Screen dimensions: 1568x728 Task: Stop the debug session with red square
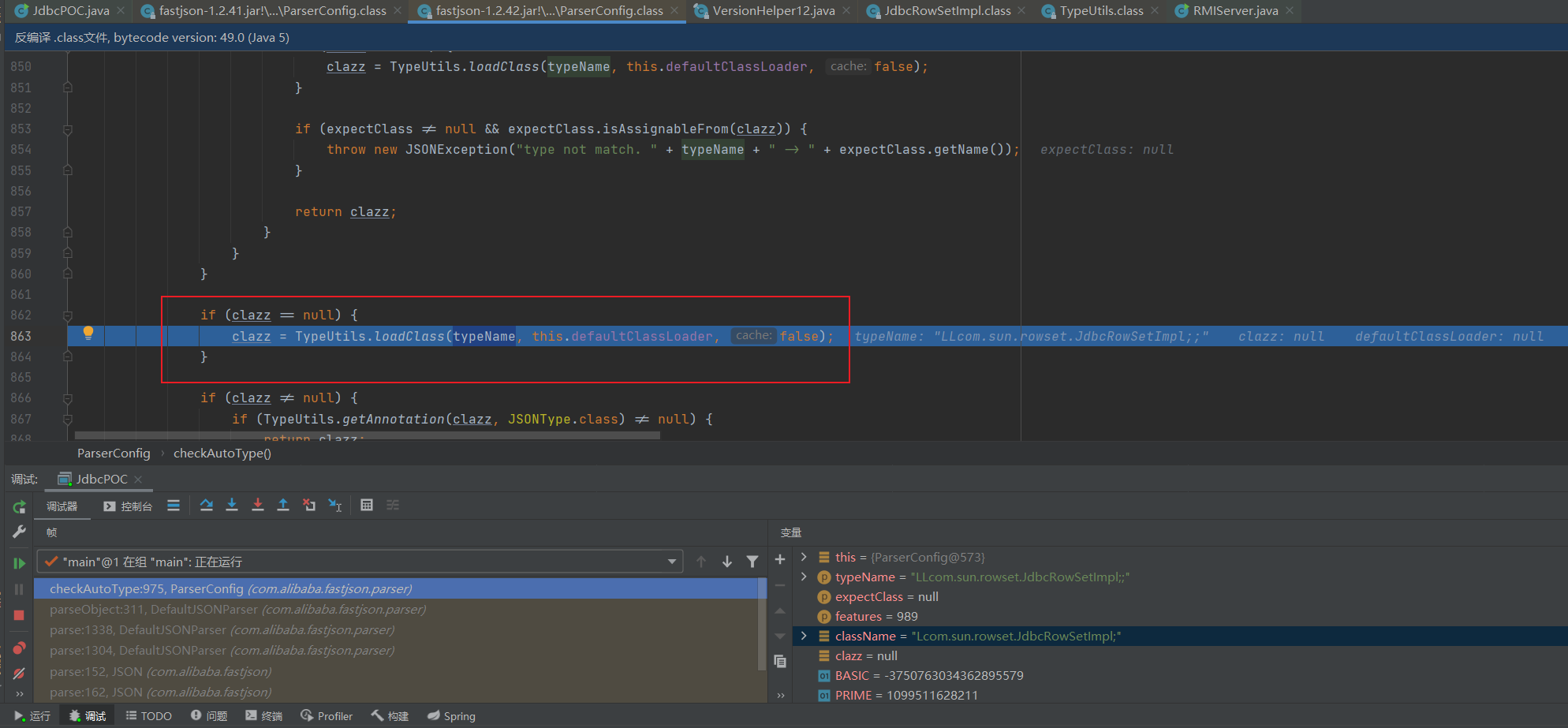pos(19,615)
